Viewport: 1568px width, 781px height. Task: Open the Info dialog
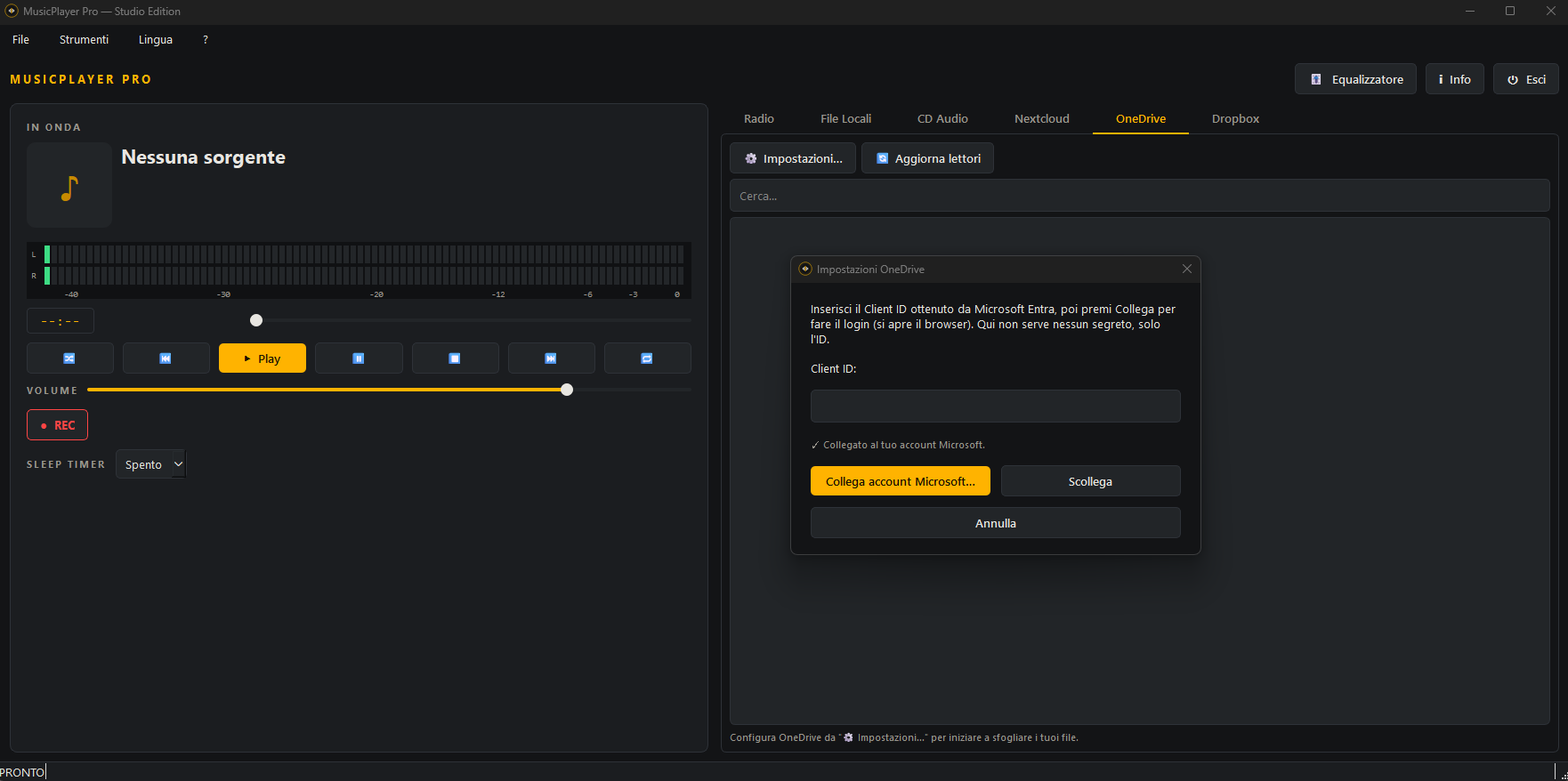pyautogui.click(x=1454, y=79)
